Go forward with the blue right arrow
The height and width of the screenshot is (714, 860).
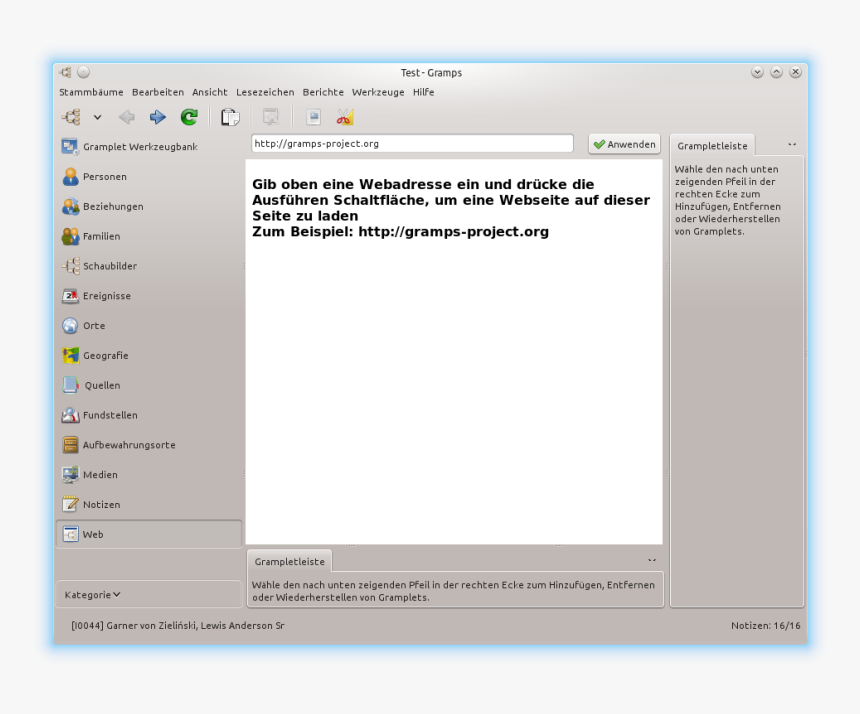[158, 117]
